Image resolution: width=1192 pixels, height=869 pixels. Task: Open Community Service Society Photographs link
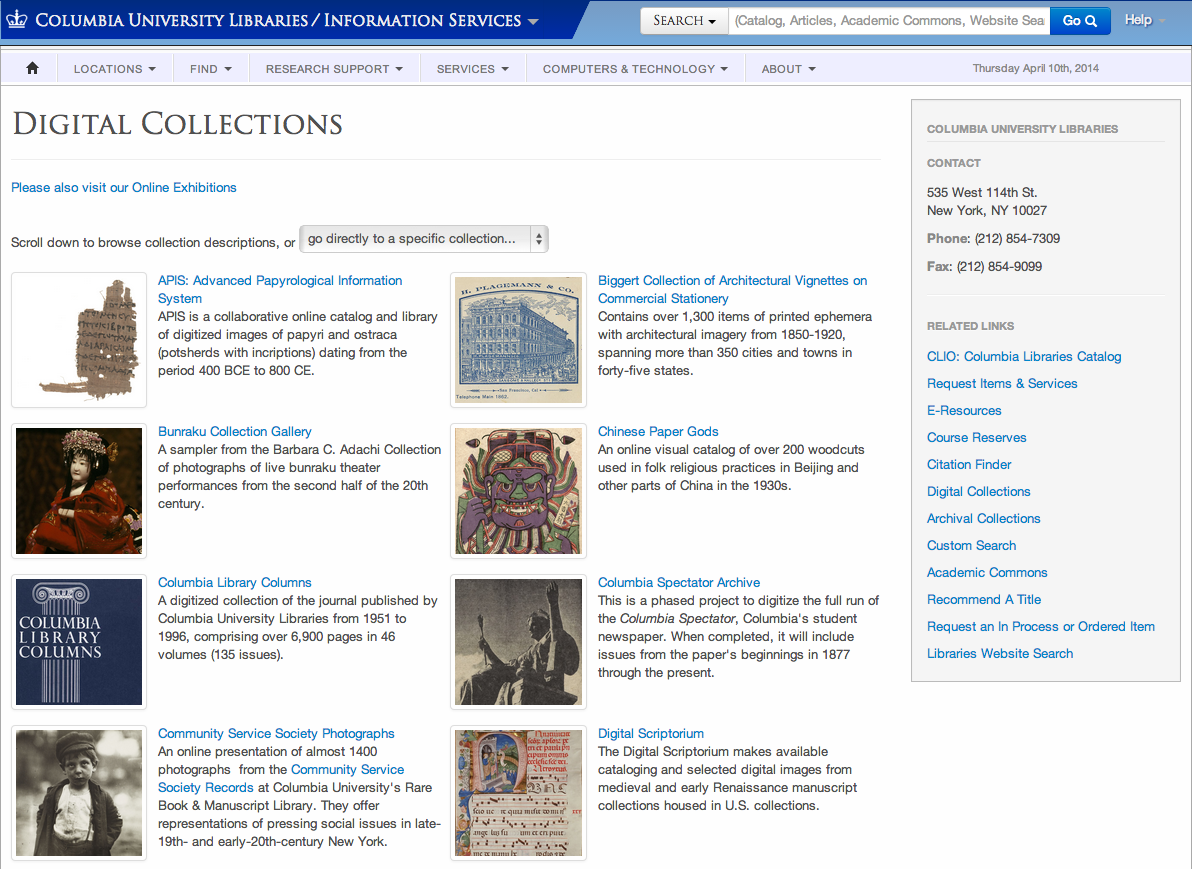[276, 734]
